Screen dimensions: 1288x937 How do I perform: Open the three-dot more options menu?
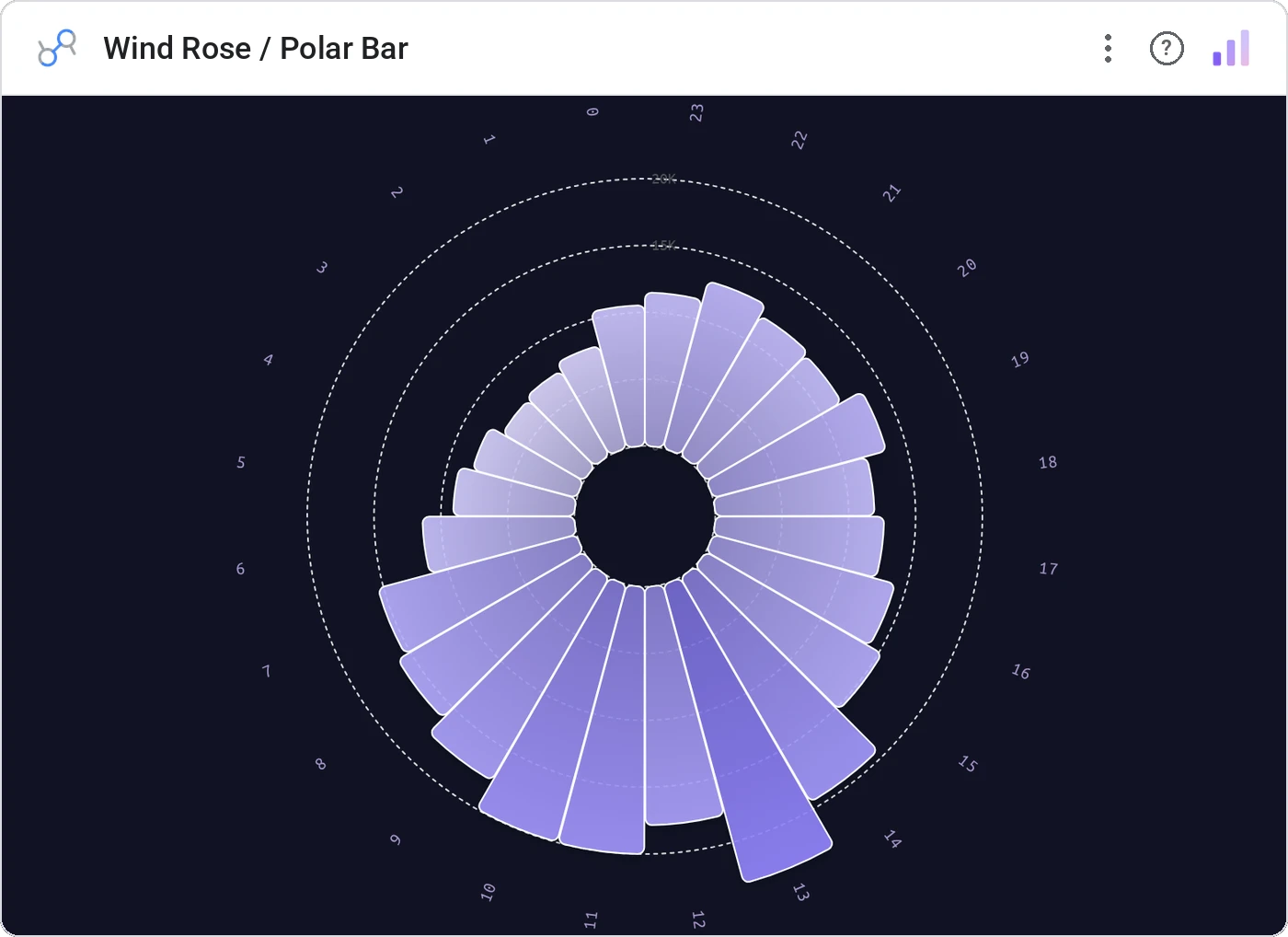1109,49
